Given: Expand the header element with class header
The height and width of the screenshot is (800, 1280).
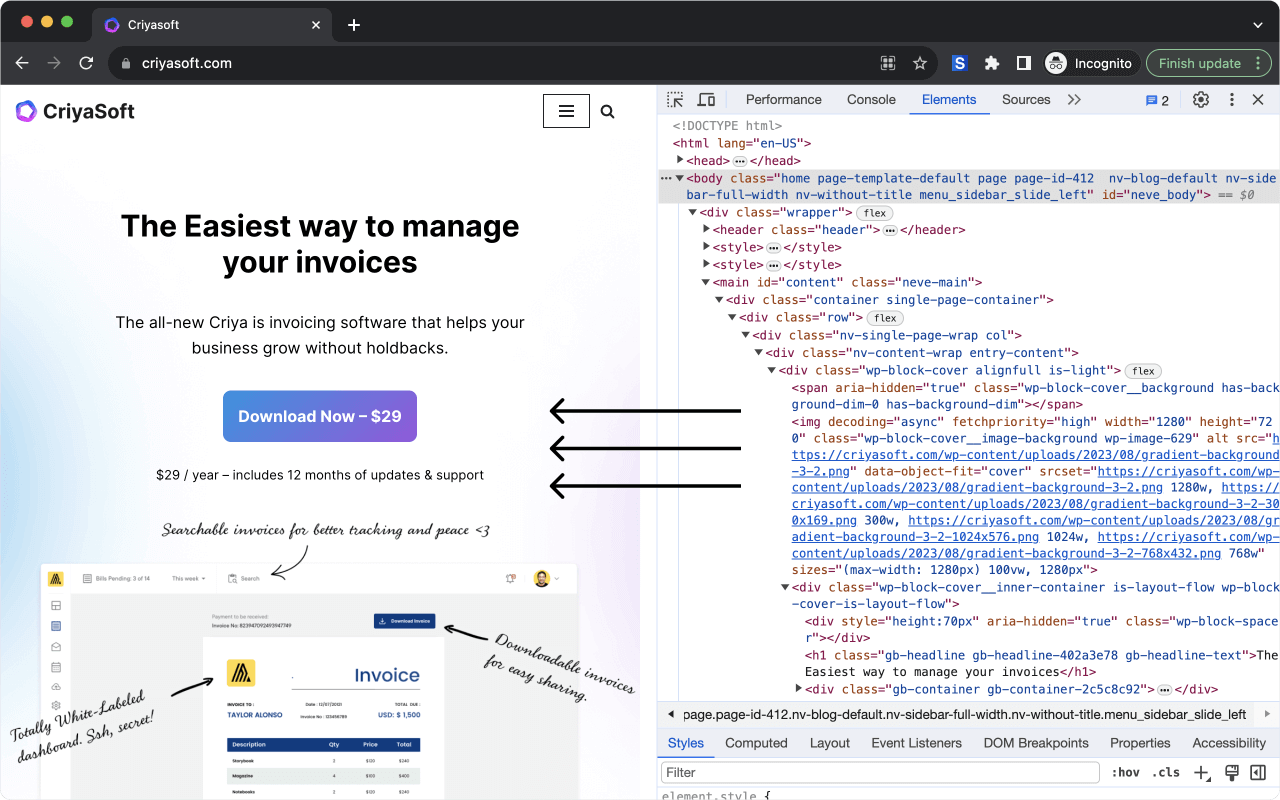Looking at the screenshot, I should 707,230.
